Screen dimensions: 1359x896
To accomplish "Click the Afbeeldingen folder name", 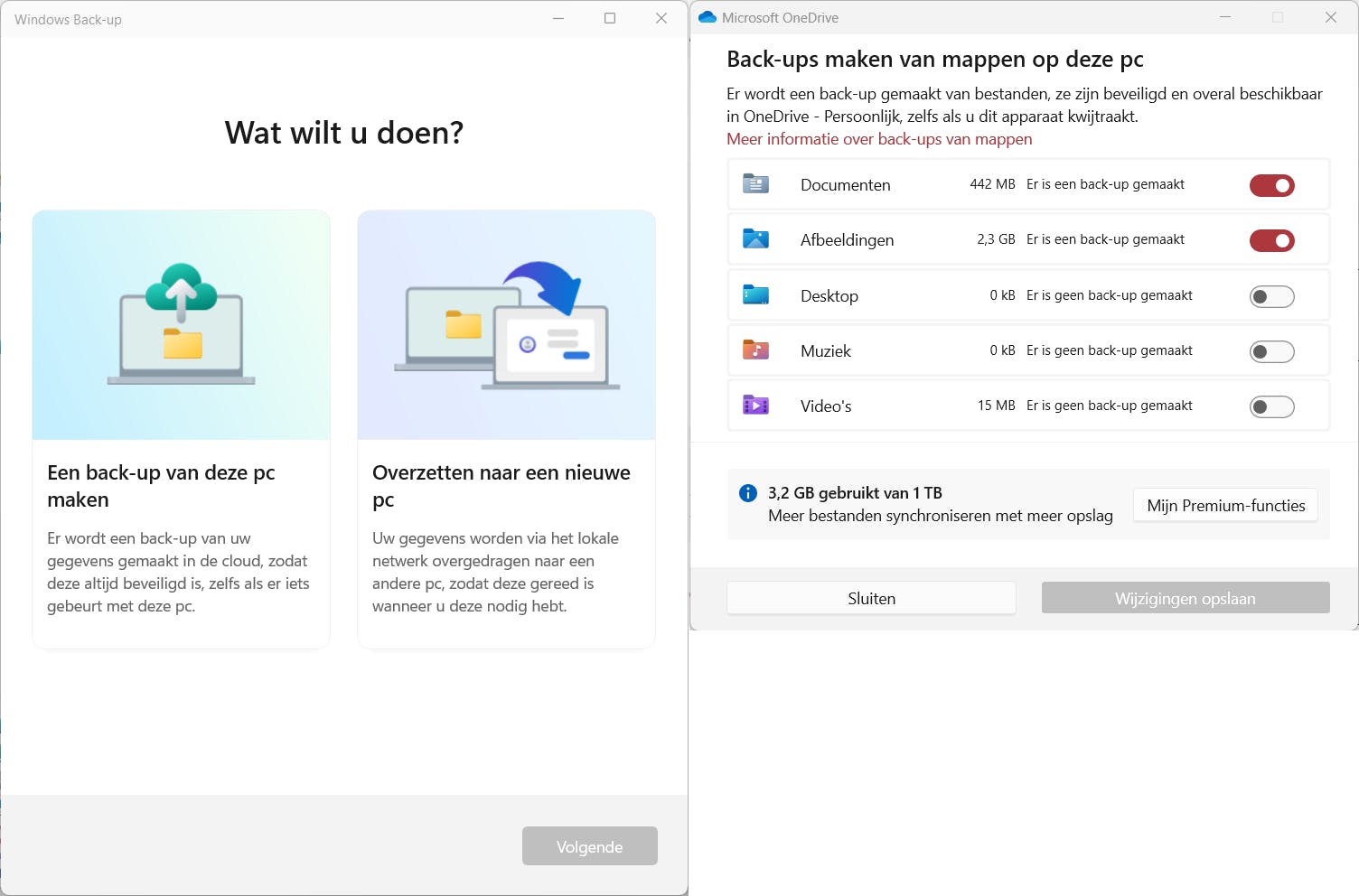I will [x=848, y=240].
